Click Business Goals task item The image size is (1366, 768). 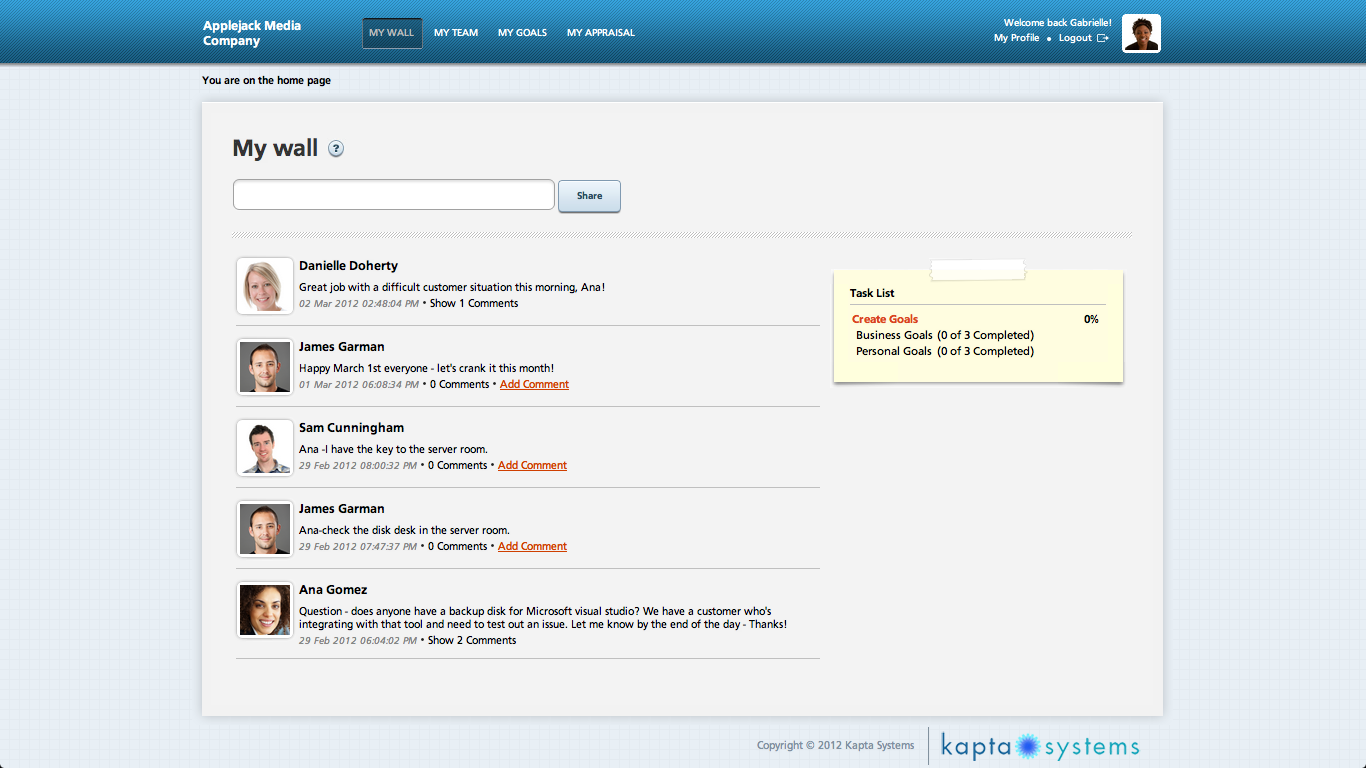(945, 335)
